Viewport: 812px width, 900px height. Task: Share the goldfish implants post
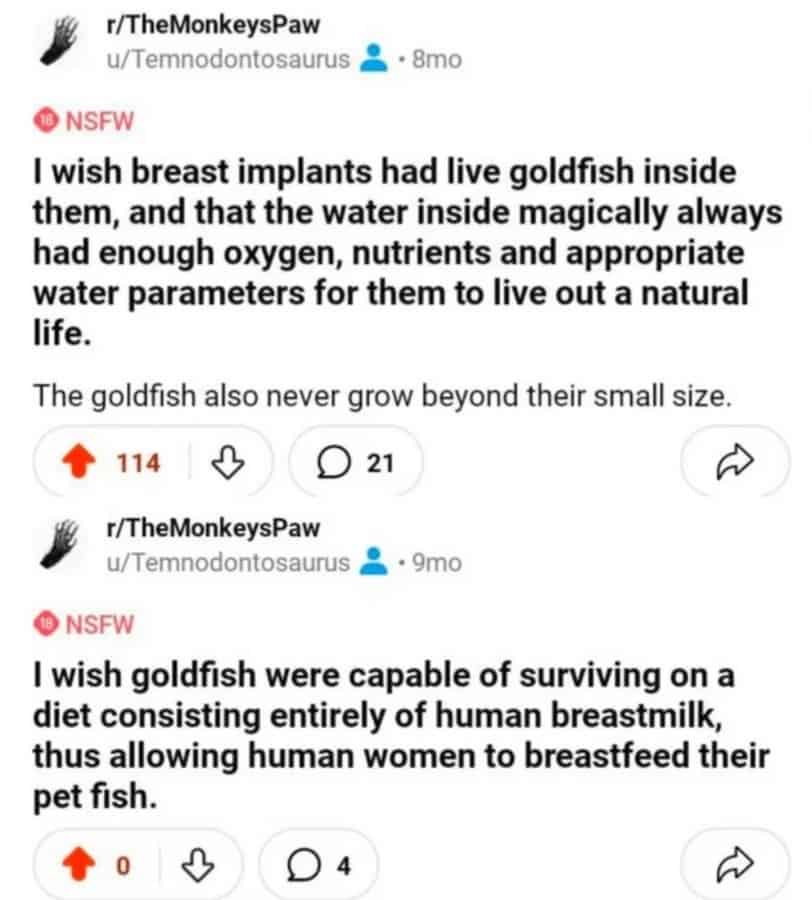point(735,462)
